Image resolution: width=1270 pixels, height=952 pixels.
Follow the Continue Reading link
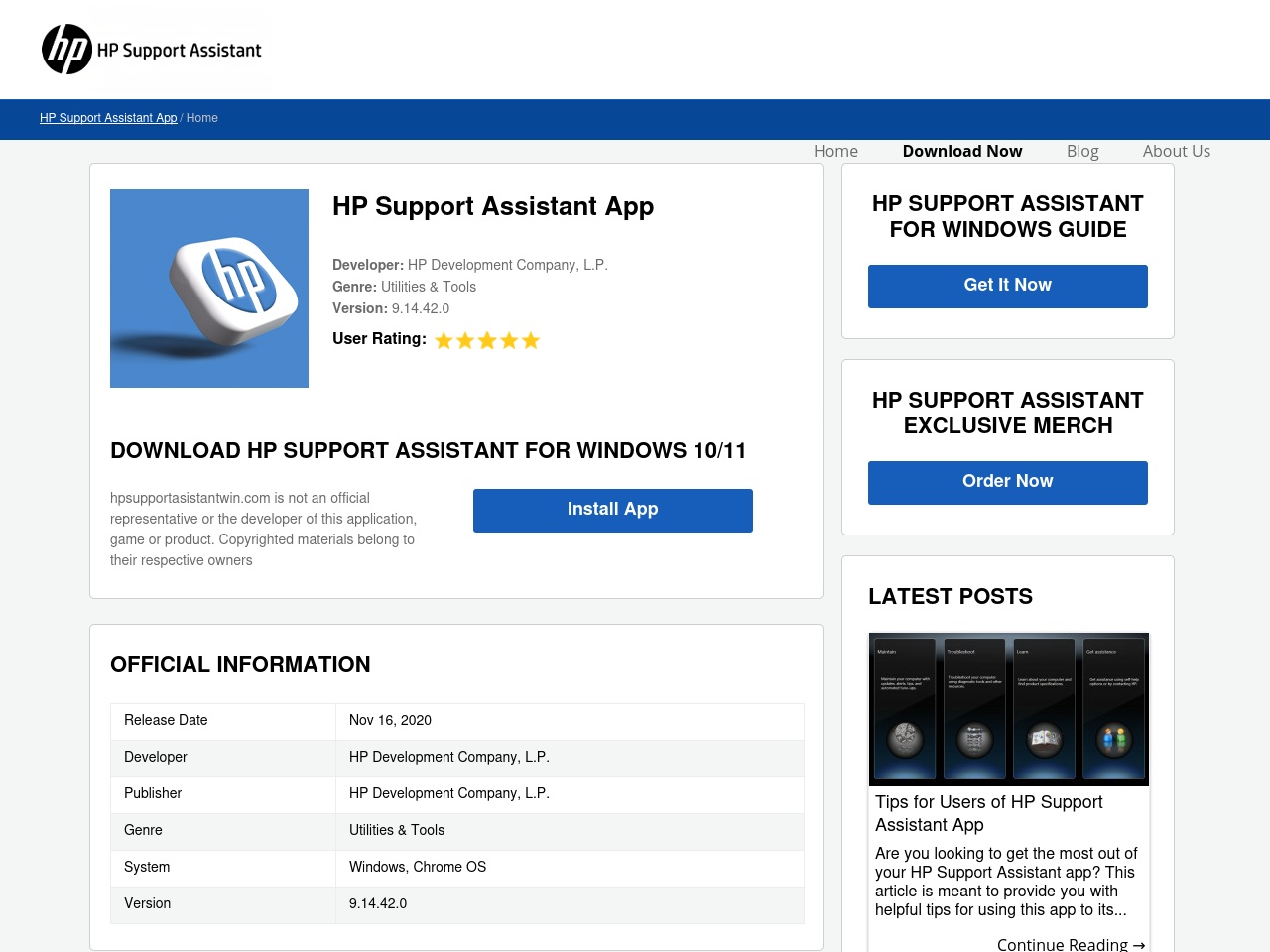pos(1072,944)
